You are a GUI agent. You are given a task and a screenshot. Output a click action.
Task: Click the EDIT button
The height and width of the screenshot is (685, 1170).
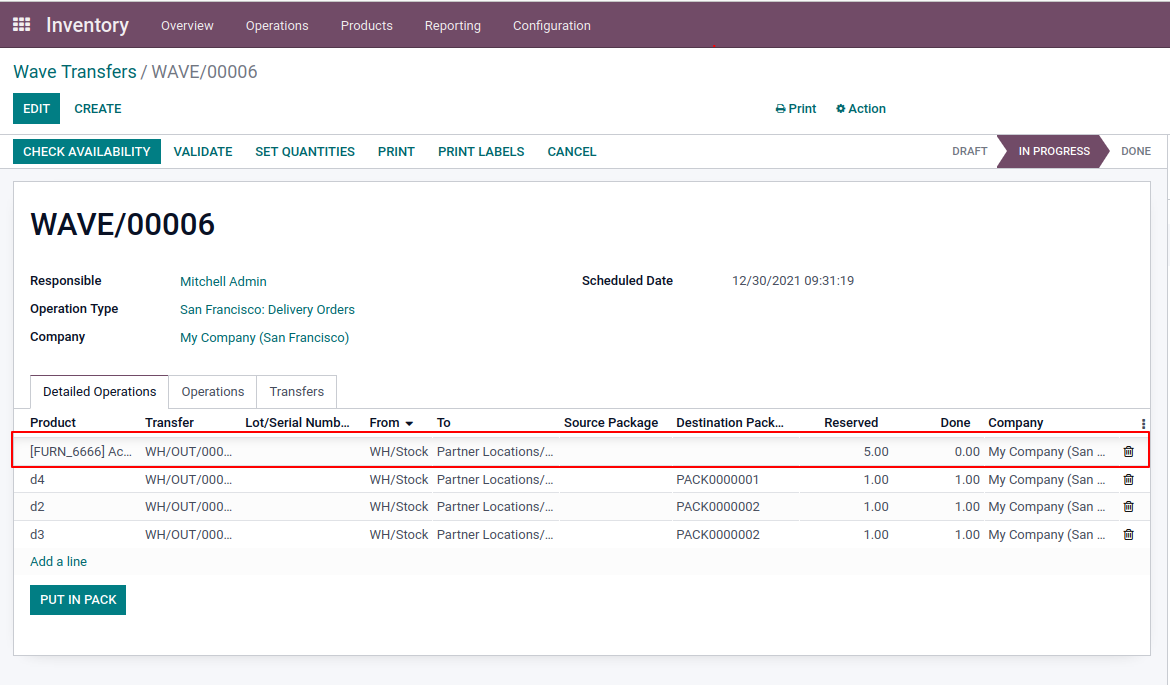tap(36, 109)
